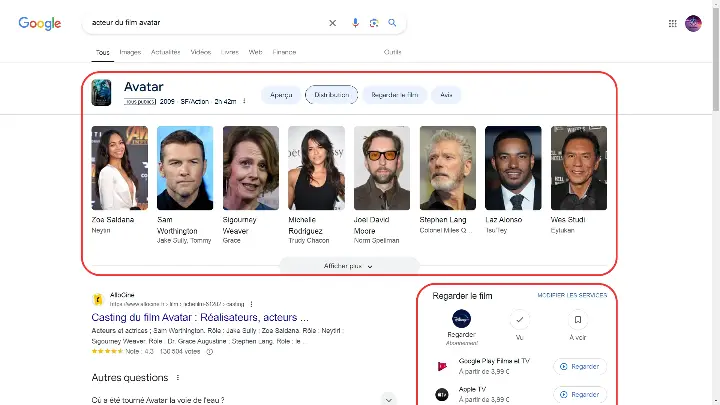Image resolution: width=720 pixels, height=405 pixels.
Task: Open Joel David Moore photo card
Action: point(382,168)
